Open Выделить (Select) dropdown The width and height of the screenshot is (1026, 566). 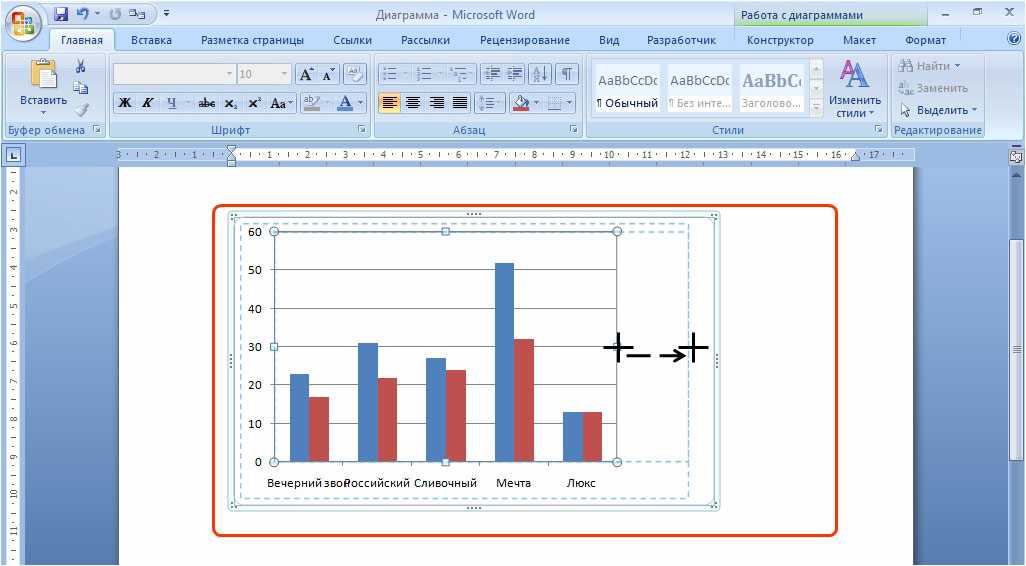point(938,110)
